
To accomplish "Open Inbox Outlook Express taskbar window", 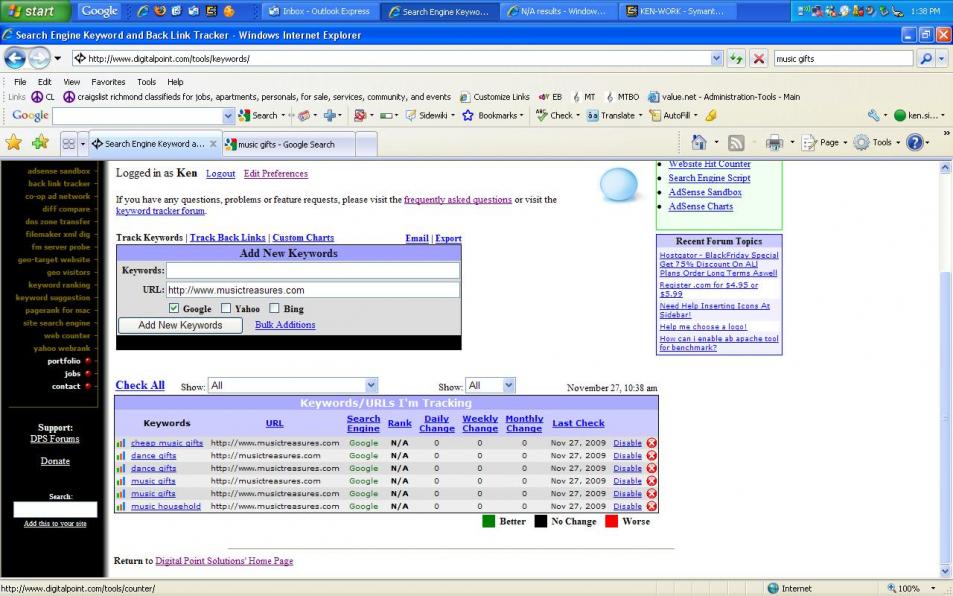I will [x=319, y=11].
